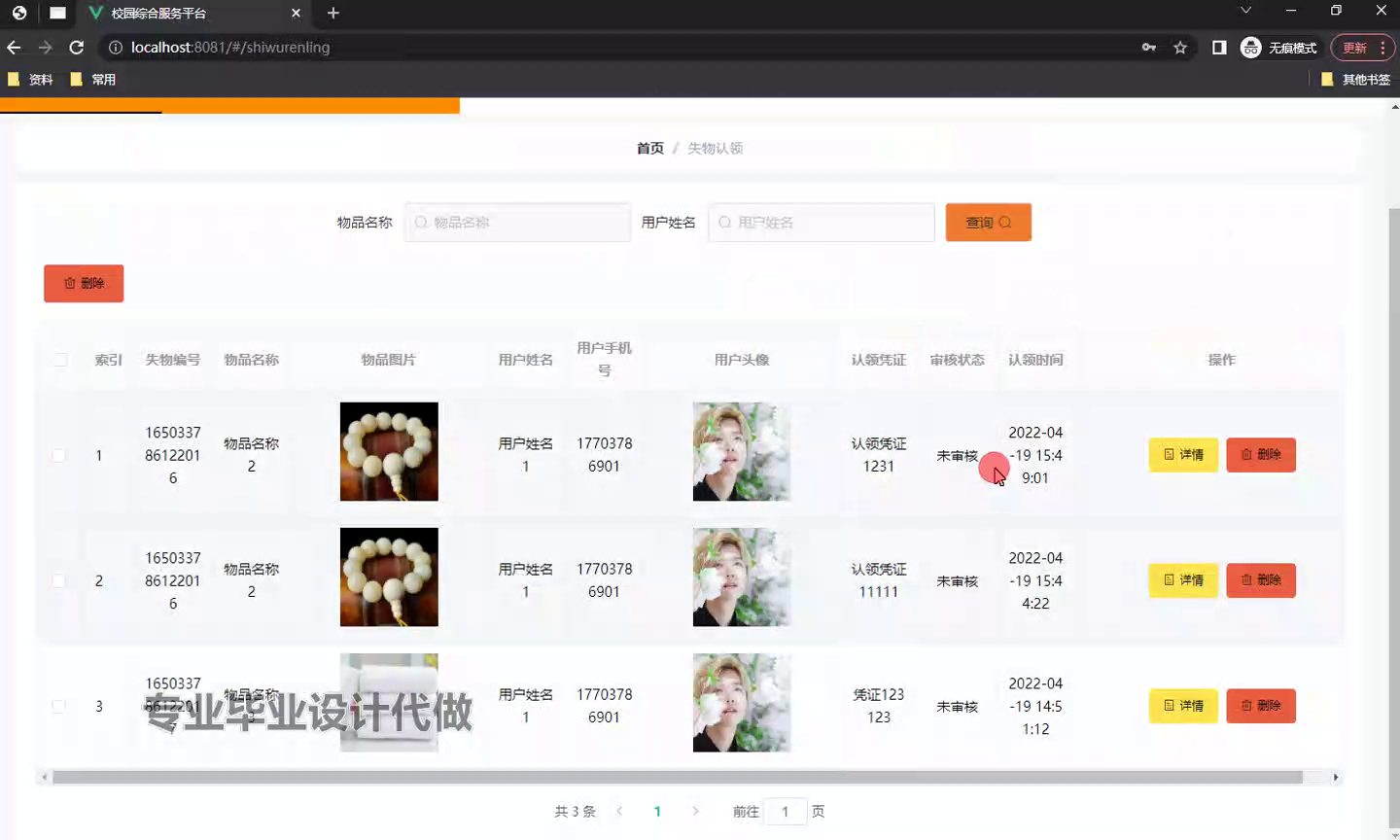Open the 资料 bookmarks folder
Image resolution: width=1400 pixels, height=840 pixels.
tap(30, 80)
